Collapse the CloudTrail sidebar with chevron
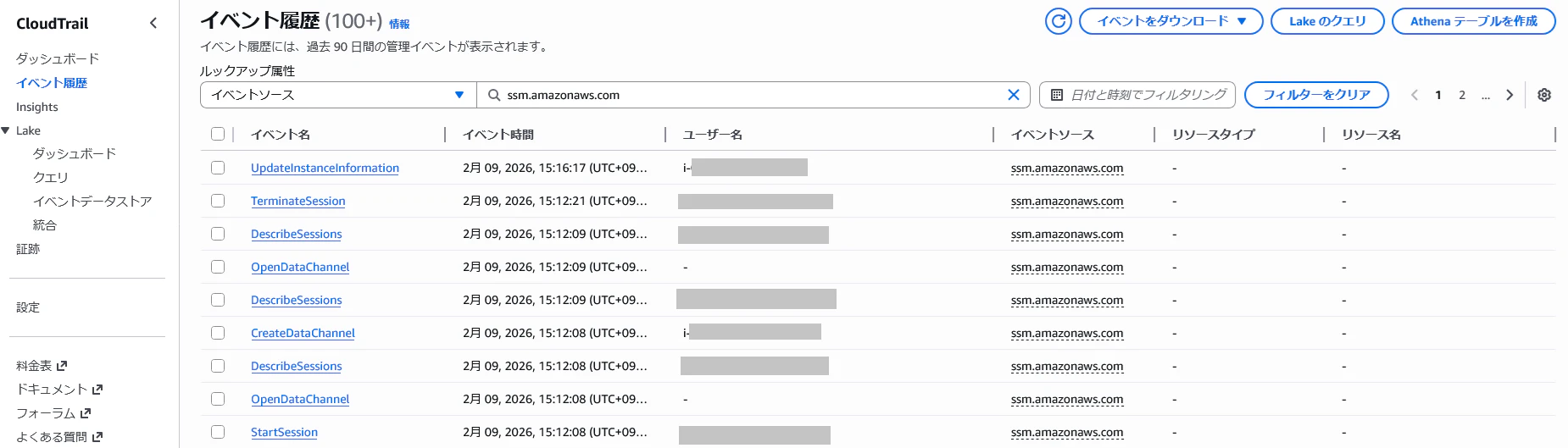The height and width of the screenshot is (448, 1568). click(153, 23)
